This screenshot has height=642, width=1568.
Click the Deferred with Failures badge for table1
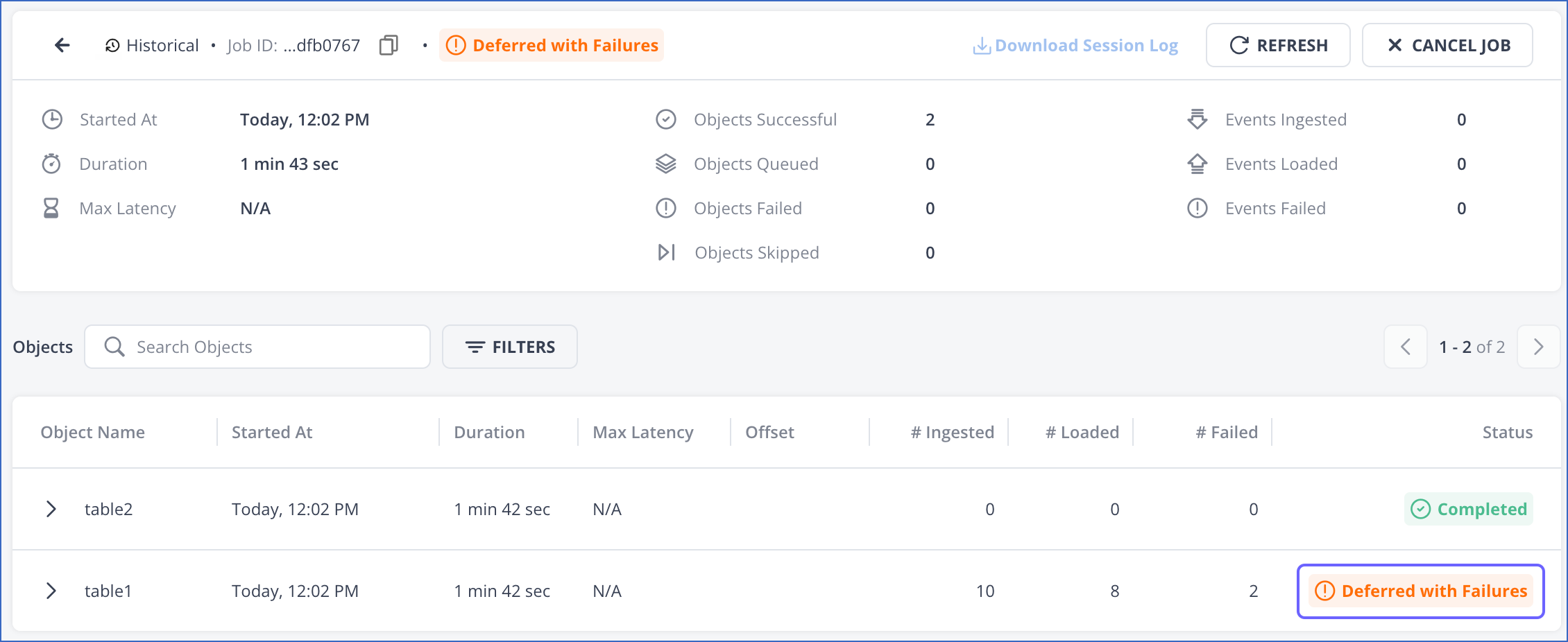pos(1420,591)
